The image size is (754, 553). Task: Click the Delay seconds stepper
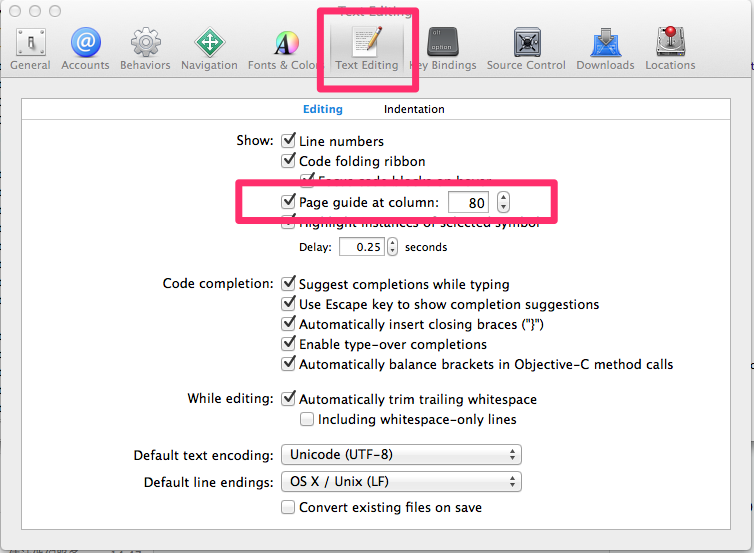[x=393, y=247]
